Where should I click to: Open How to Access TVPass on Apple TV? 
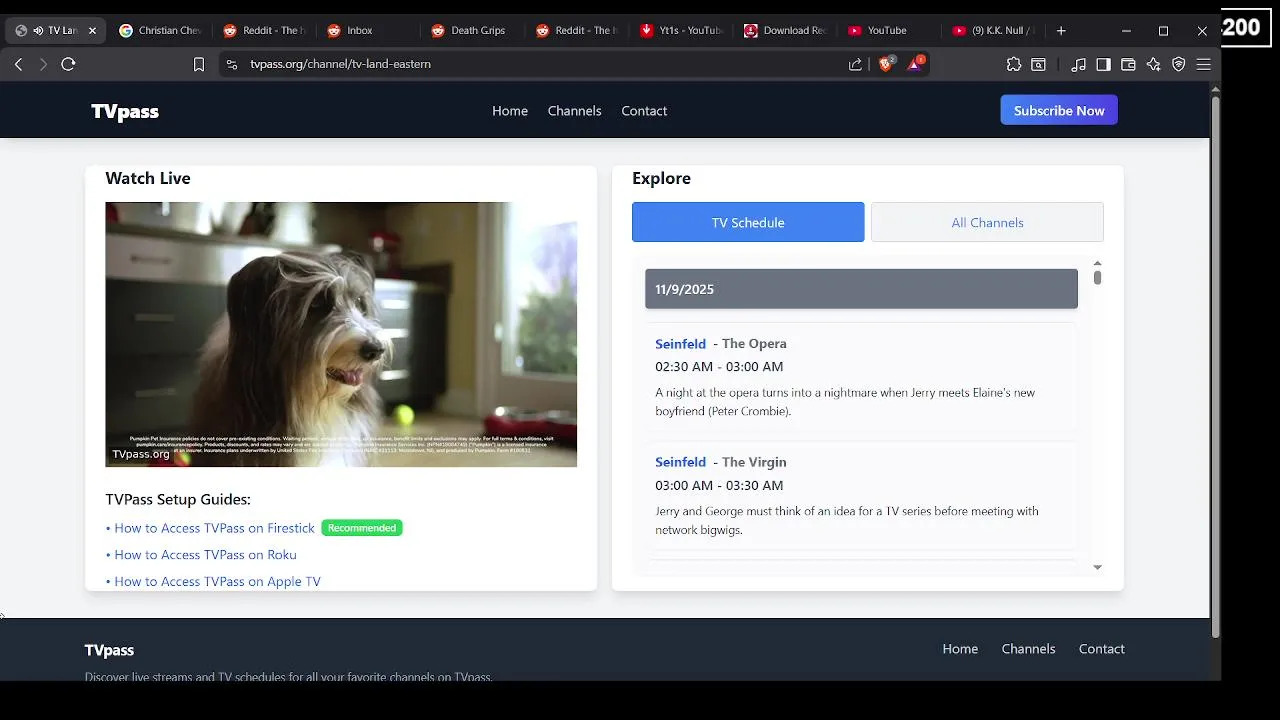[x=217, y=581]
